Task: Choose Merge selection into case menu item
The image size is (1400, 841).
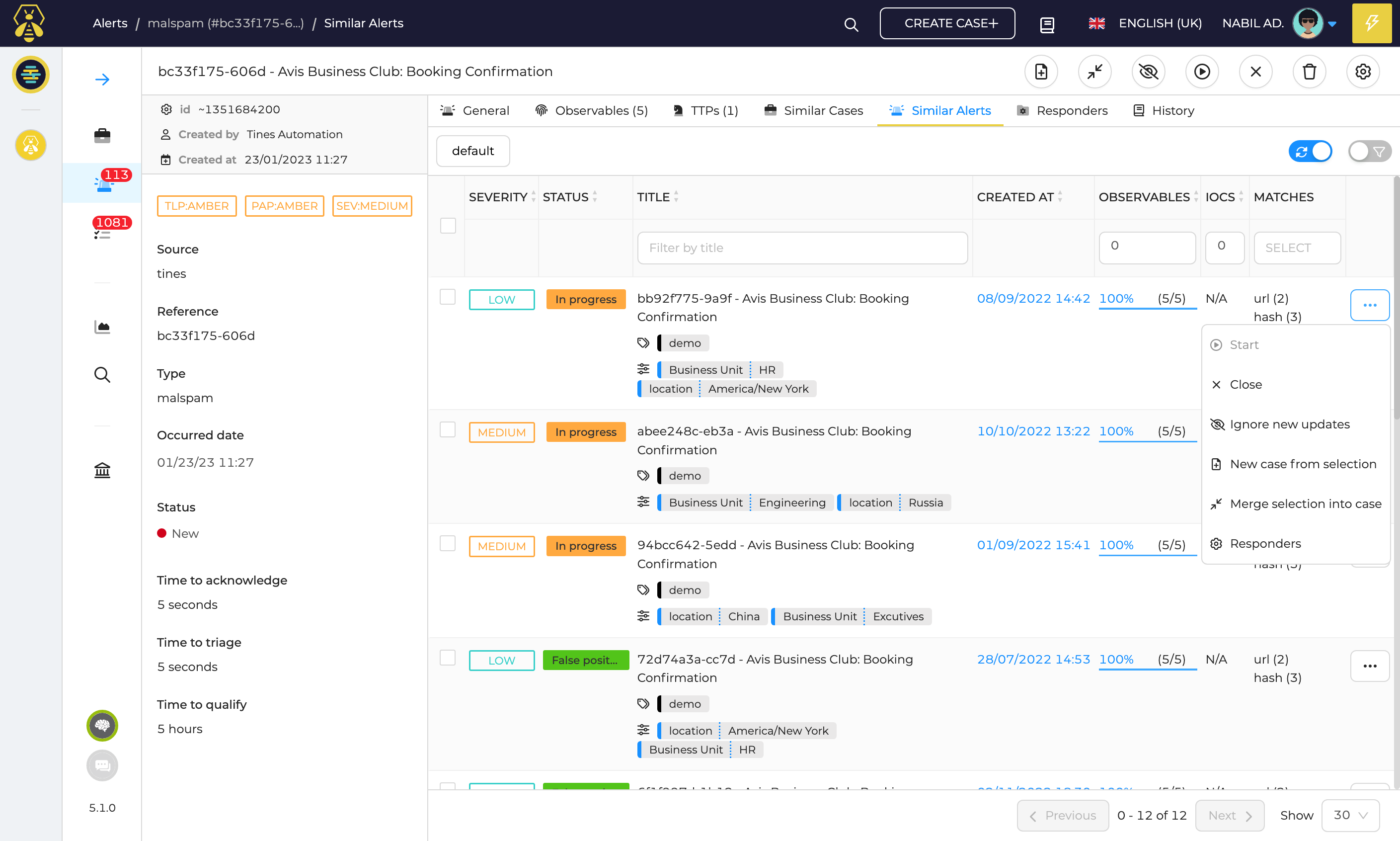Action: pyautogui.click(x=1305, y=504)
